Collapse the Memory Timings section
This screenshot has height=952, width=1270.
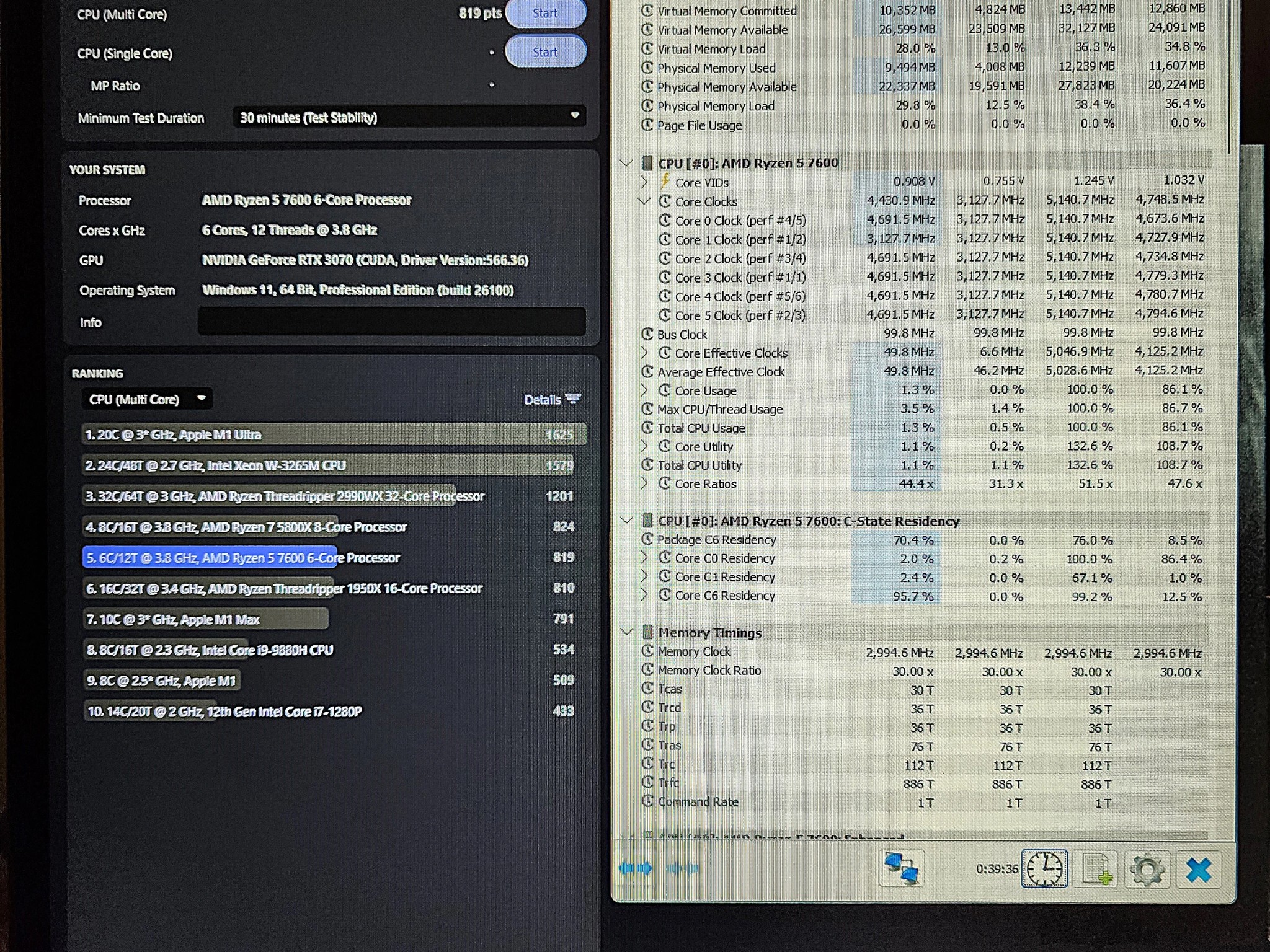click(627, 632)
